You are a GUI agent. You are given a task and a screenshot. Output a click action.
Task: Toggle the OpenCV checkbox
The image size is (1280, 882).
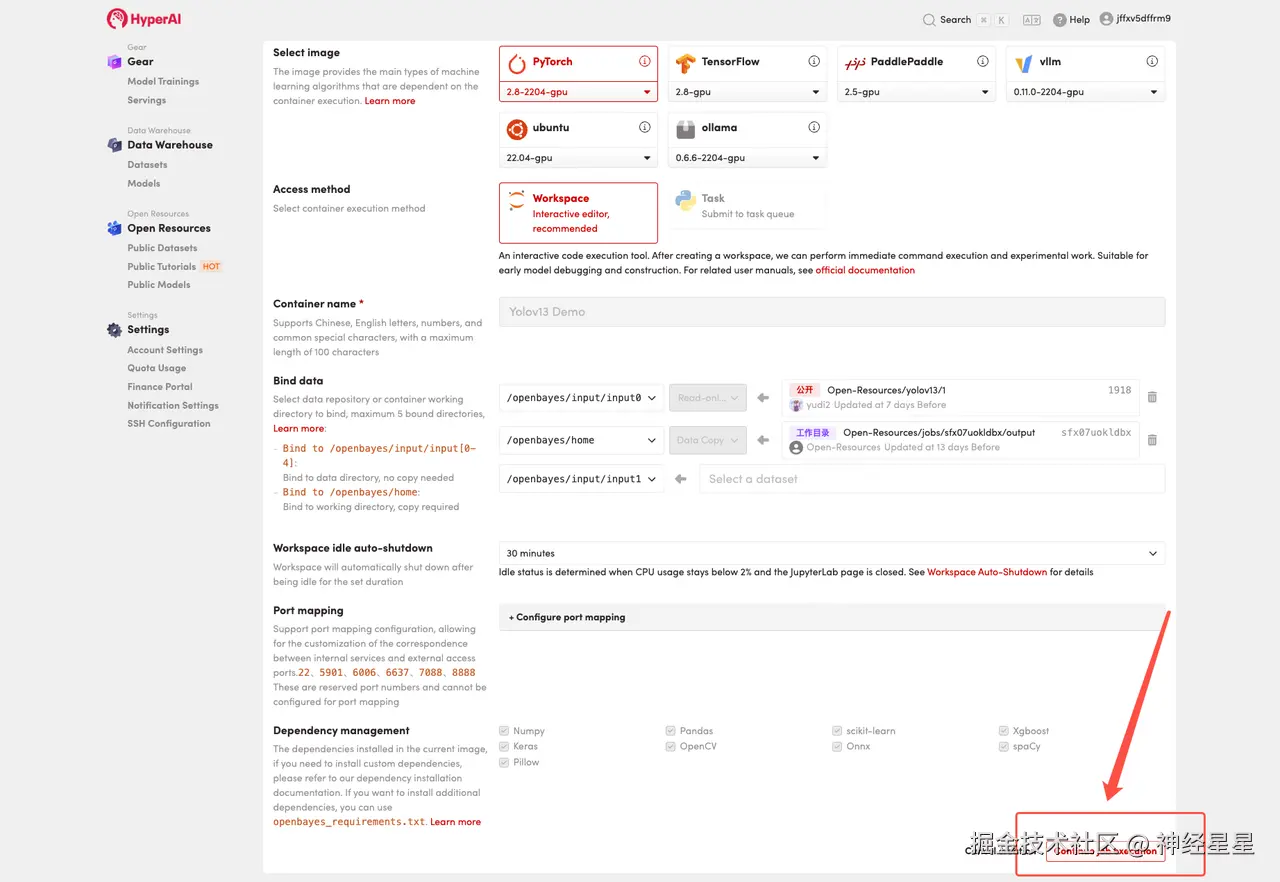pyautogui.click(x=670, y=746)
